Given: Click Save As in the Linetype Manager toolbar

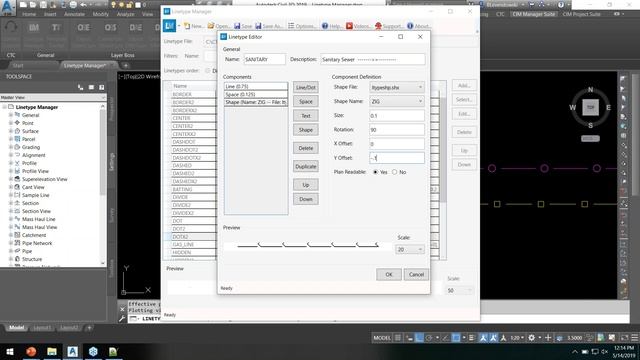Looking at the screenshot, I should tap(269, 26).
